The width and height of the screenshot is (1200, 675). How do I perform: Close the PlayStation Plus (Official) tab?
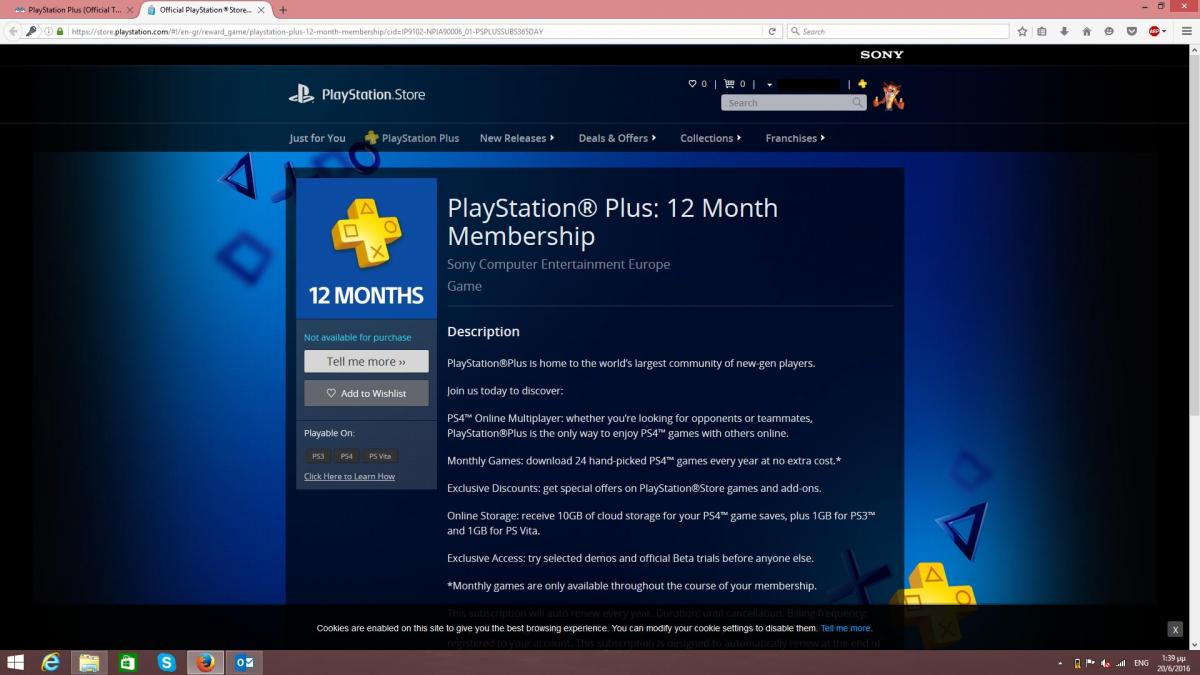128,9
